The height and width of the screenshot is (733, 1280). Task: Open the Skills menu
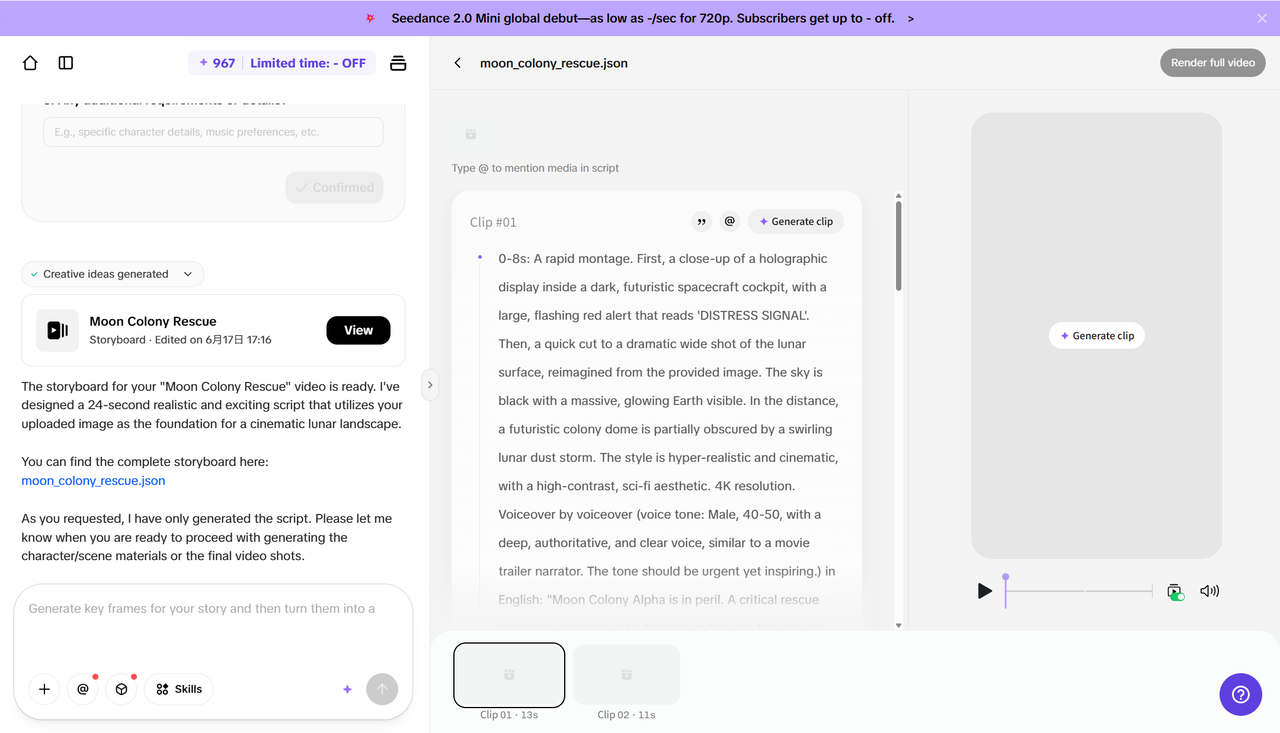[x=179, y=689]
